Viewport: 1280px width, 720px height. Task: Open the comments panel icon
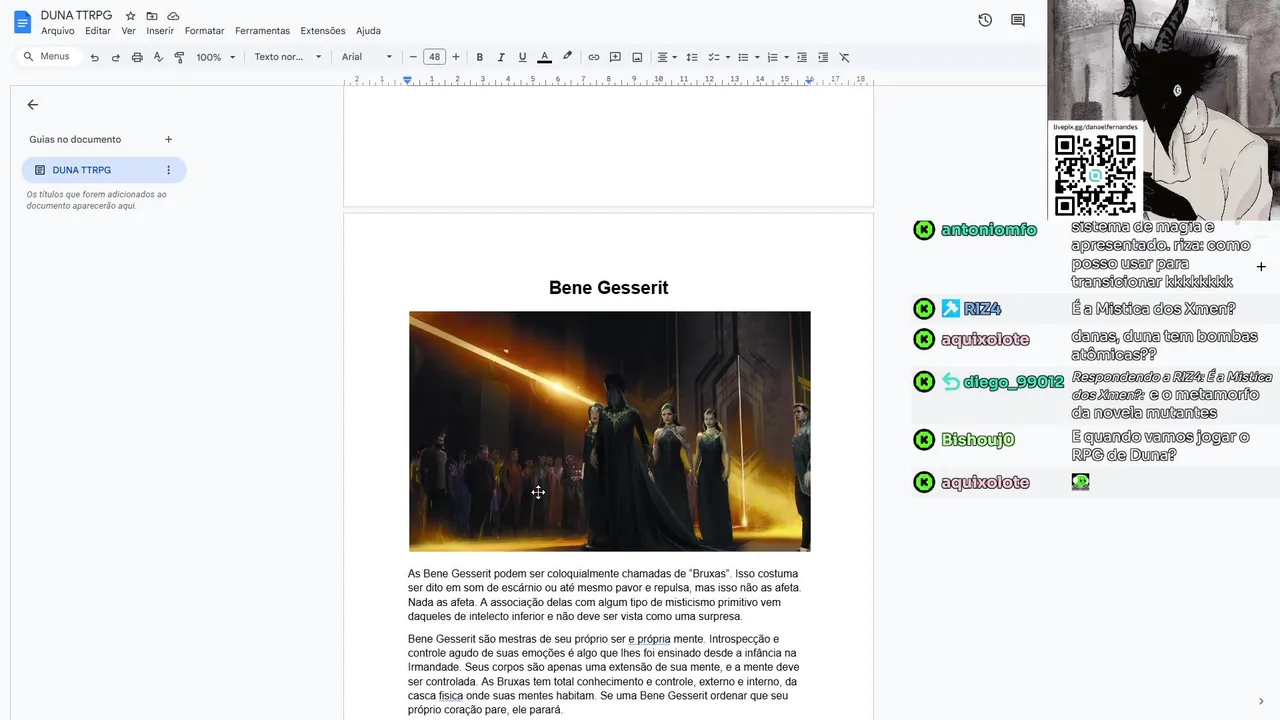[1018, 20]
